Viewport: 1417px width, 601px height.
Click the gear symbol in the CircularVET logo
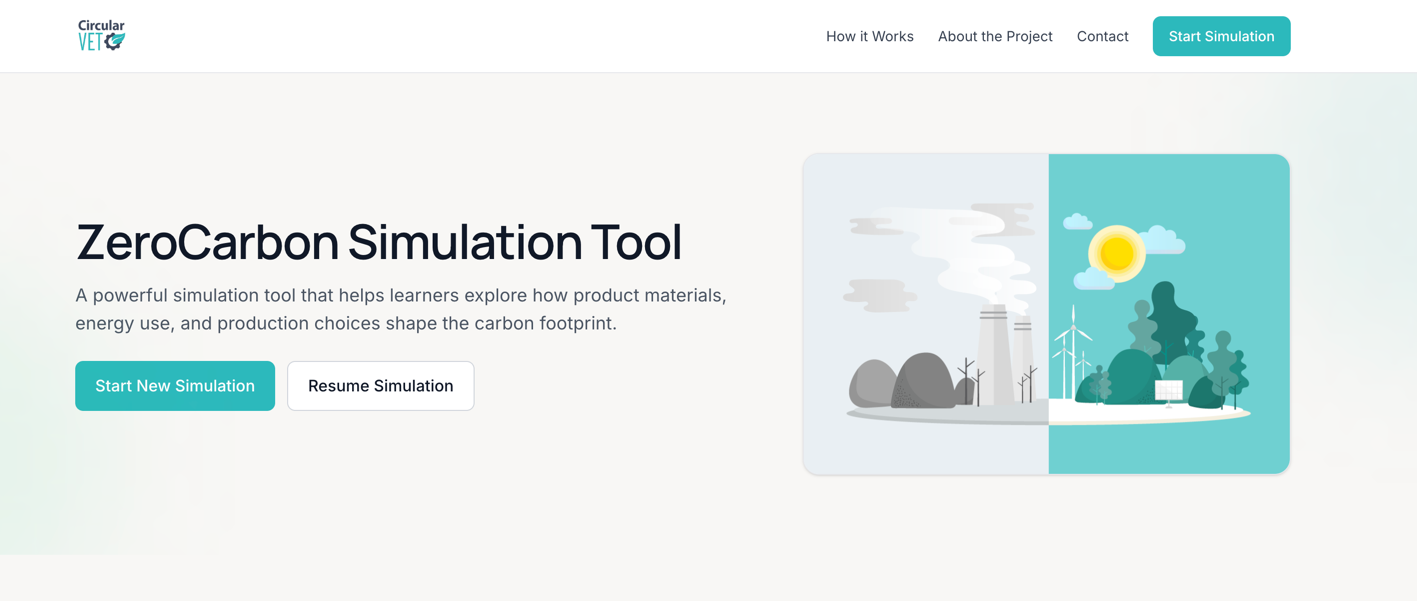pos(113,42)
